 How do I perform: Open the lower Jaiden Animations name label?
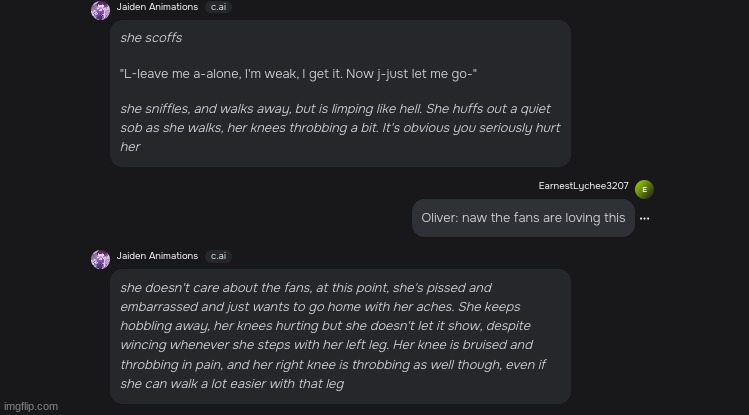(157, 256)
